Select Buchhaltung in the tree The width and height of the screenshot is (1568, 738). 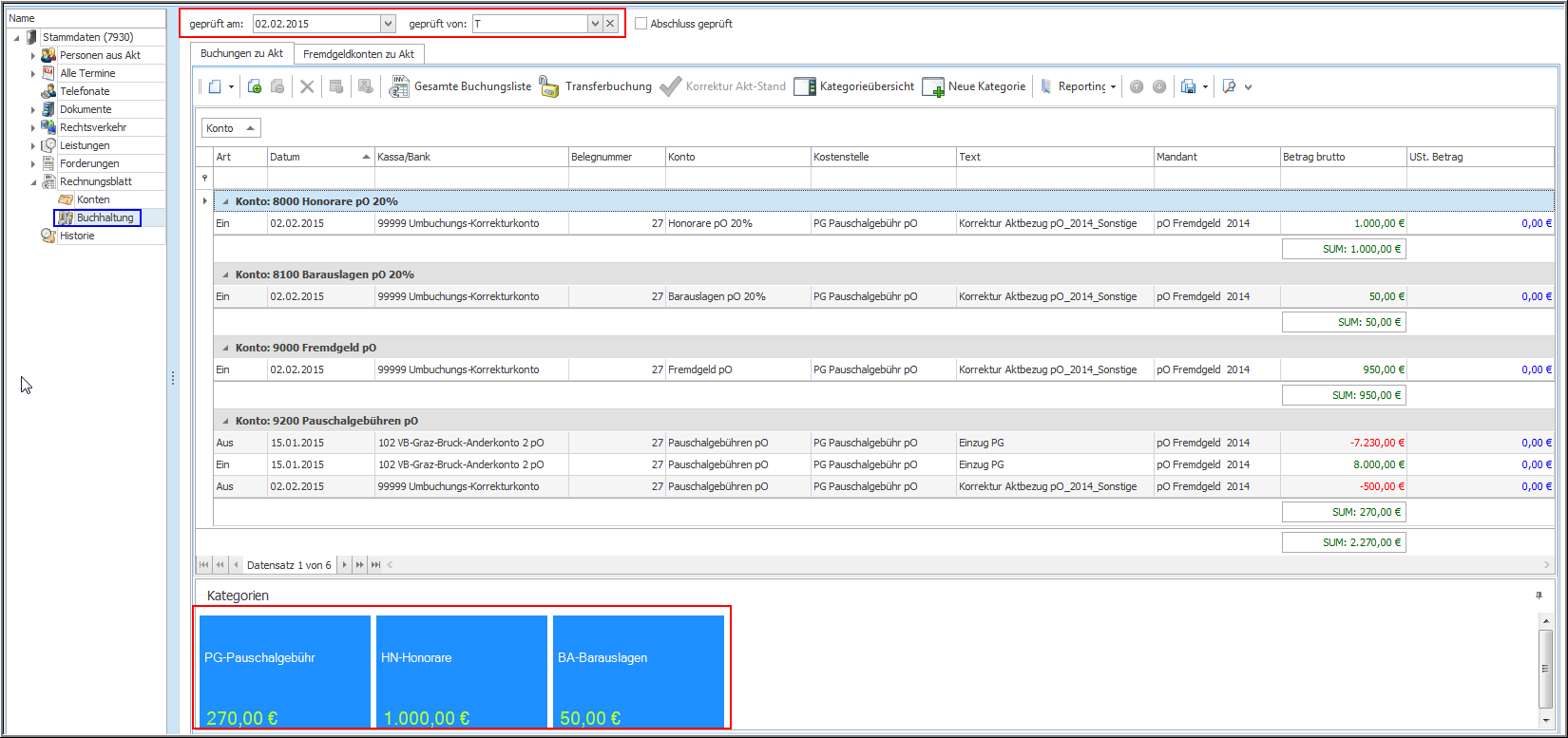105,218
